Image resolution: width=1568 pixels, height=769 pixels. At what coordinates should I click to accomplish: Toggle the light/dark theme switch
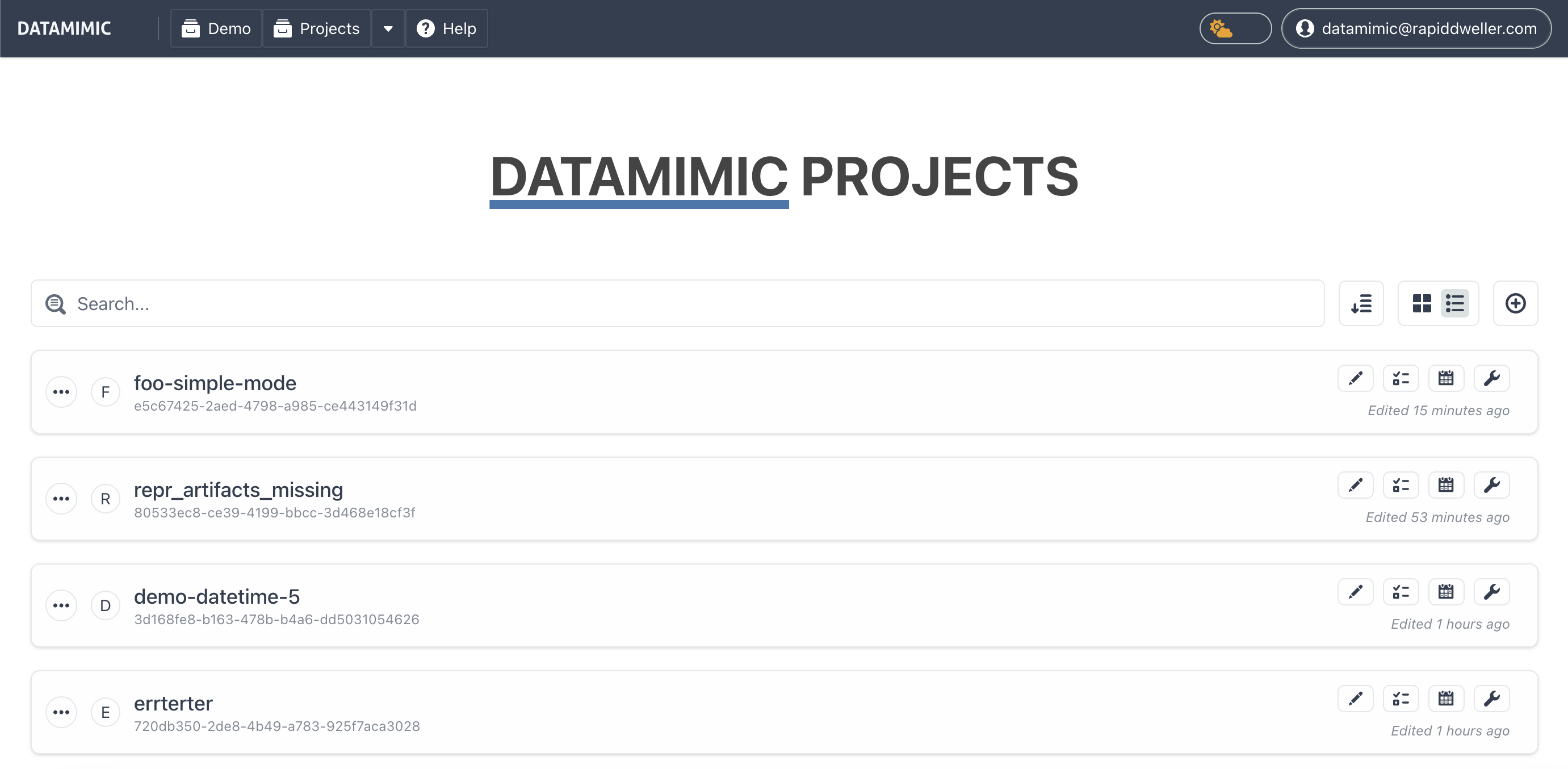(1234, 28)
